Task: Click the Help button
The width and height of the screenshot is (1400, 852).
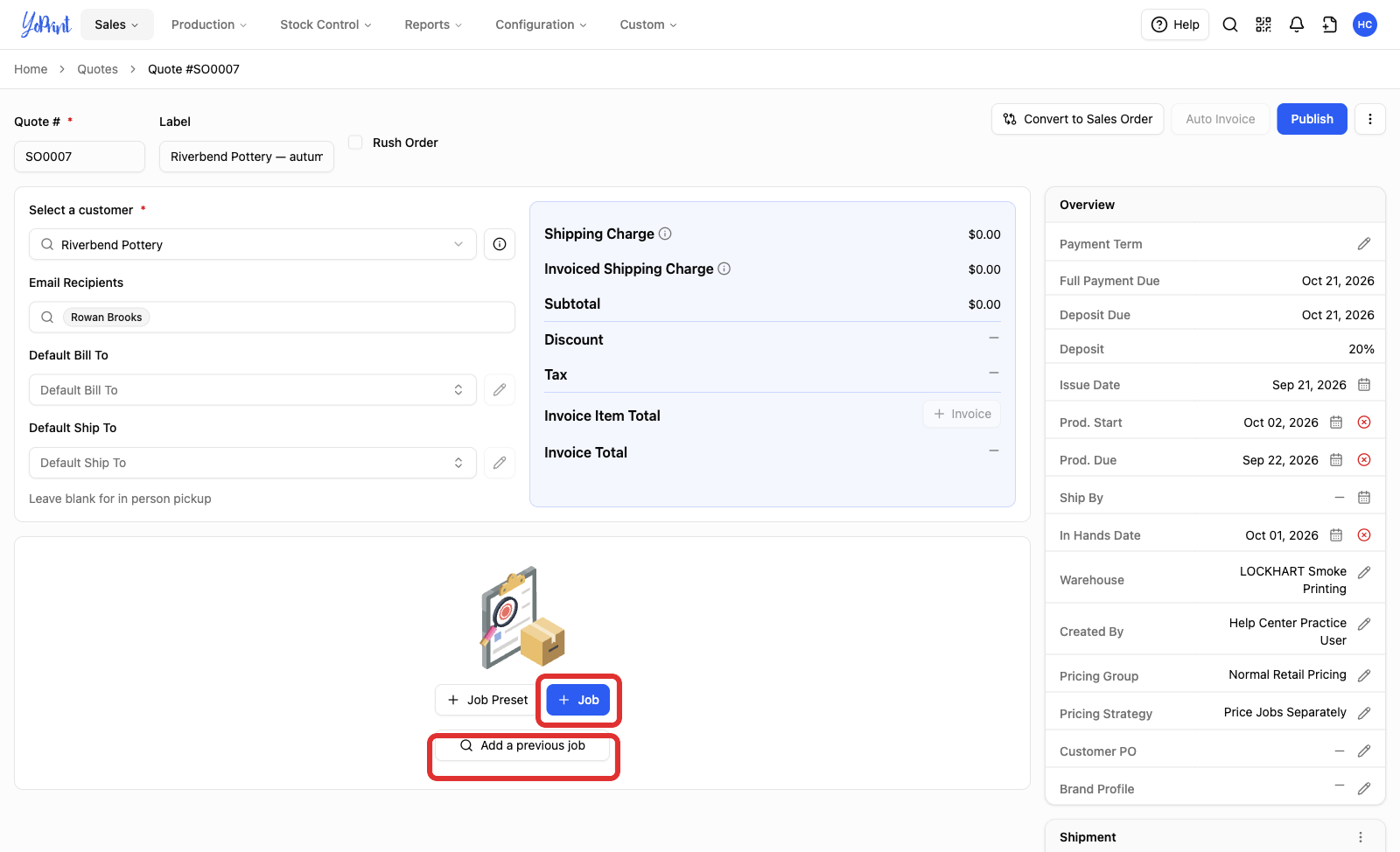Action: click(1175, 24)
